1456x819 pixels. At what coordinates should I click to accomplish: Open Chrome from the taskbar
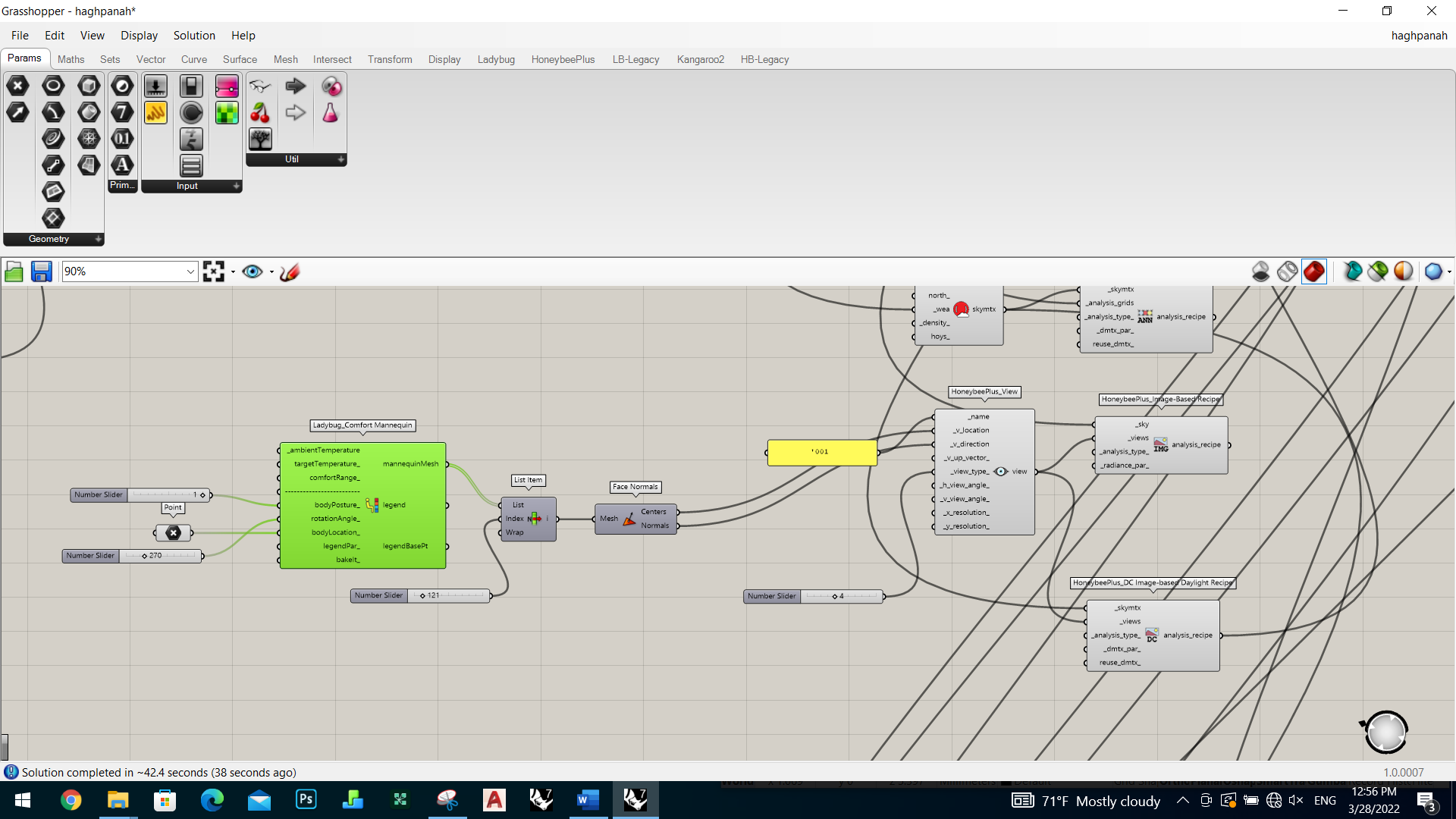(x=71, y=800)
